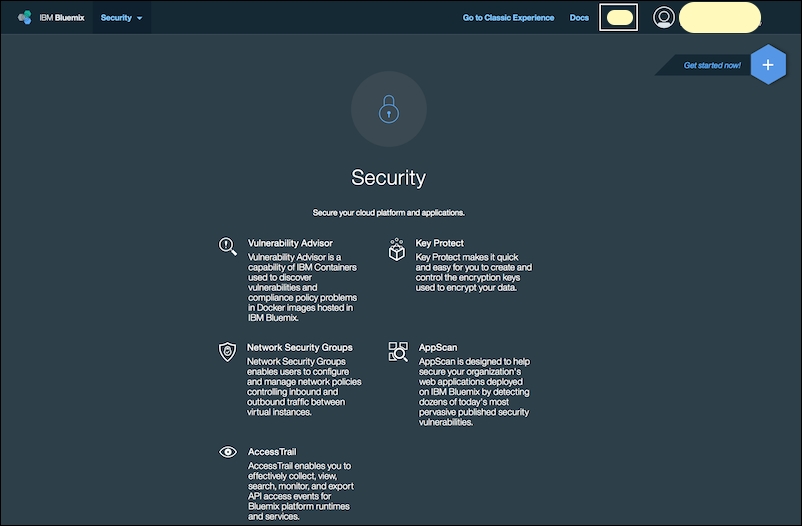Click the Key Protect description text
Viewport: 802px width, 526px height.
click(x=474, y=272)
